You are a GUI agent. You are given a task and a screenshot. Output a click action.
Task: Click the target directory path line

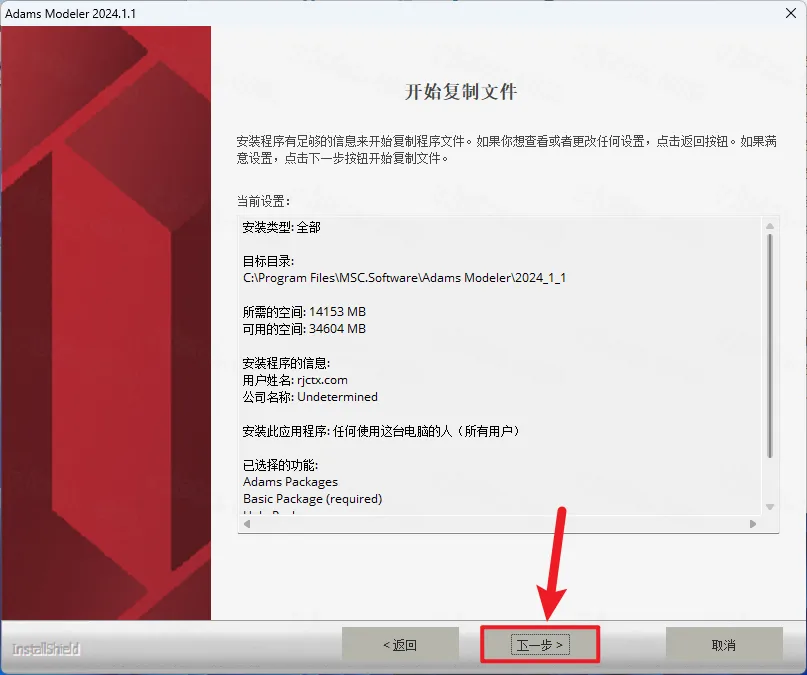405,277
